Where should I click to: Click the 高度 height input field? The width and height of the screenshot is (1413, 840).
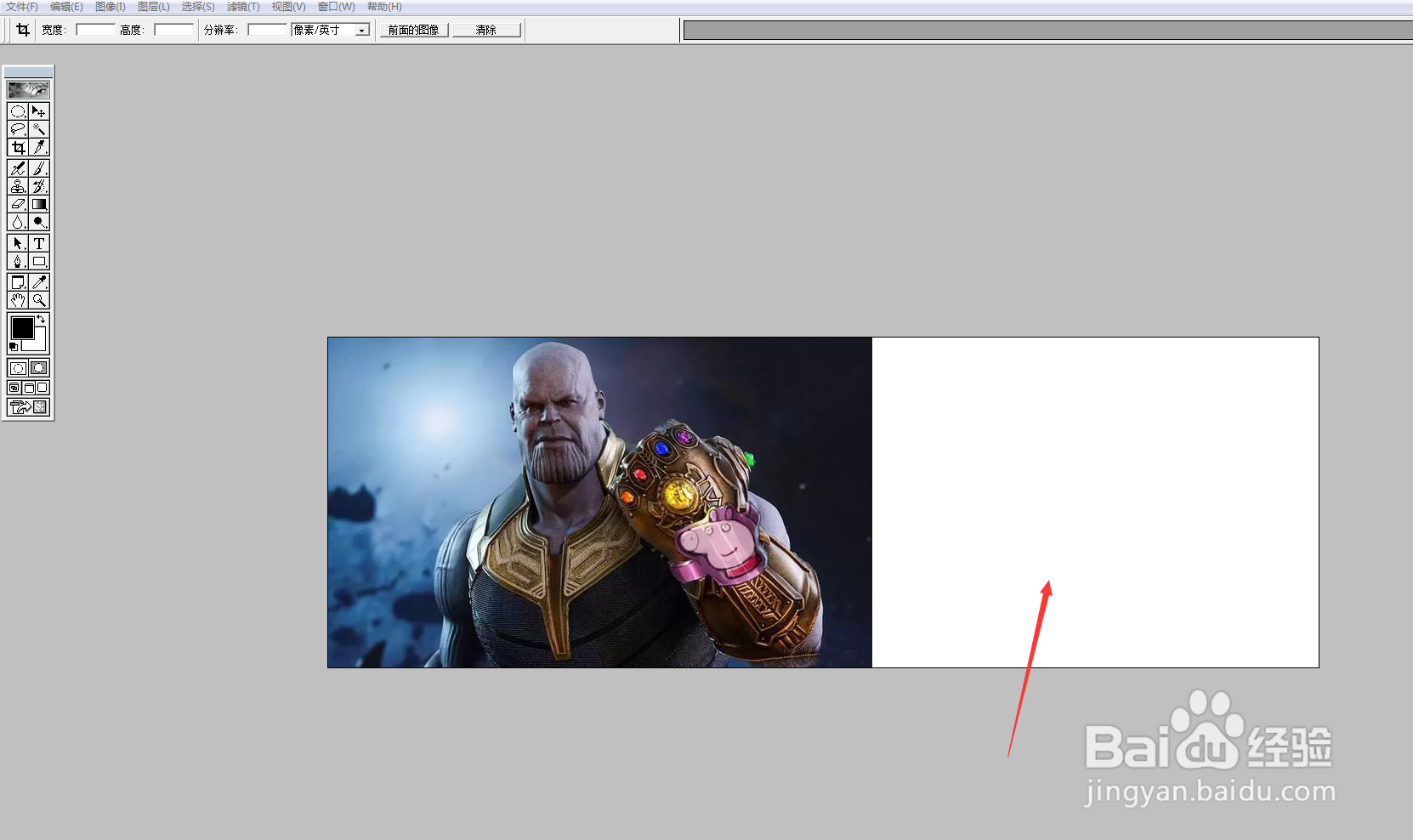point(173,30)
